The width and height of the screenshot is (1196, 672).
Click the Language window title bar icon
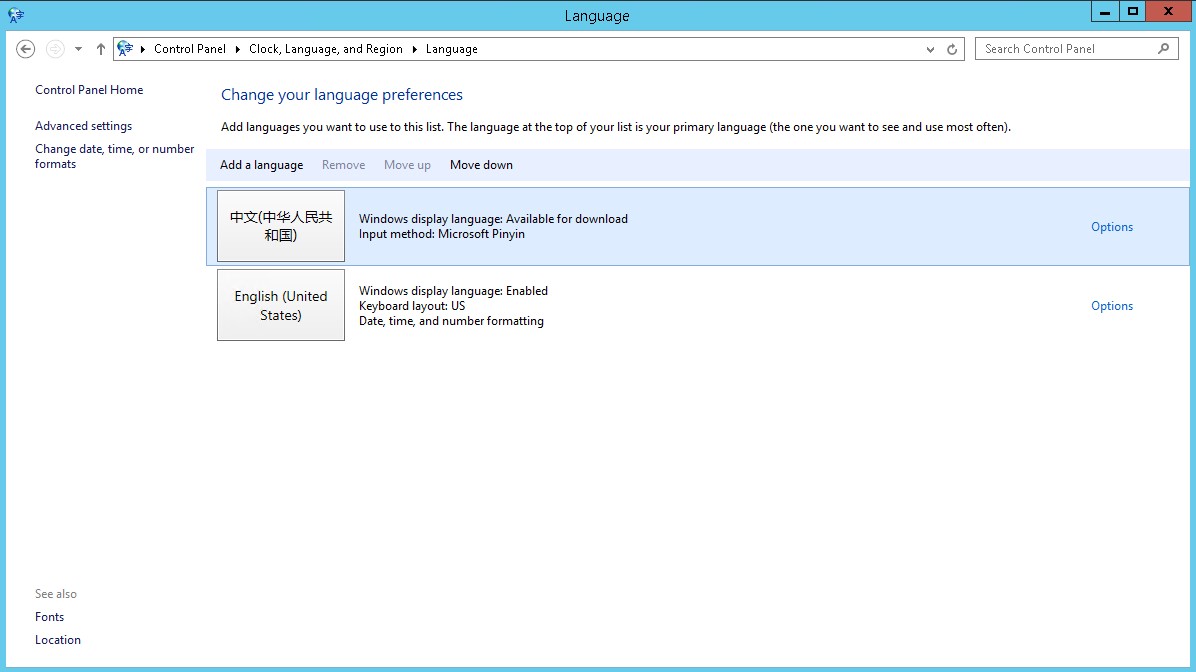(15, 15)
